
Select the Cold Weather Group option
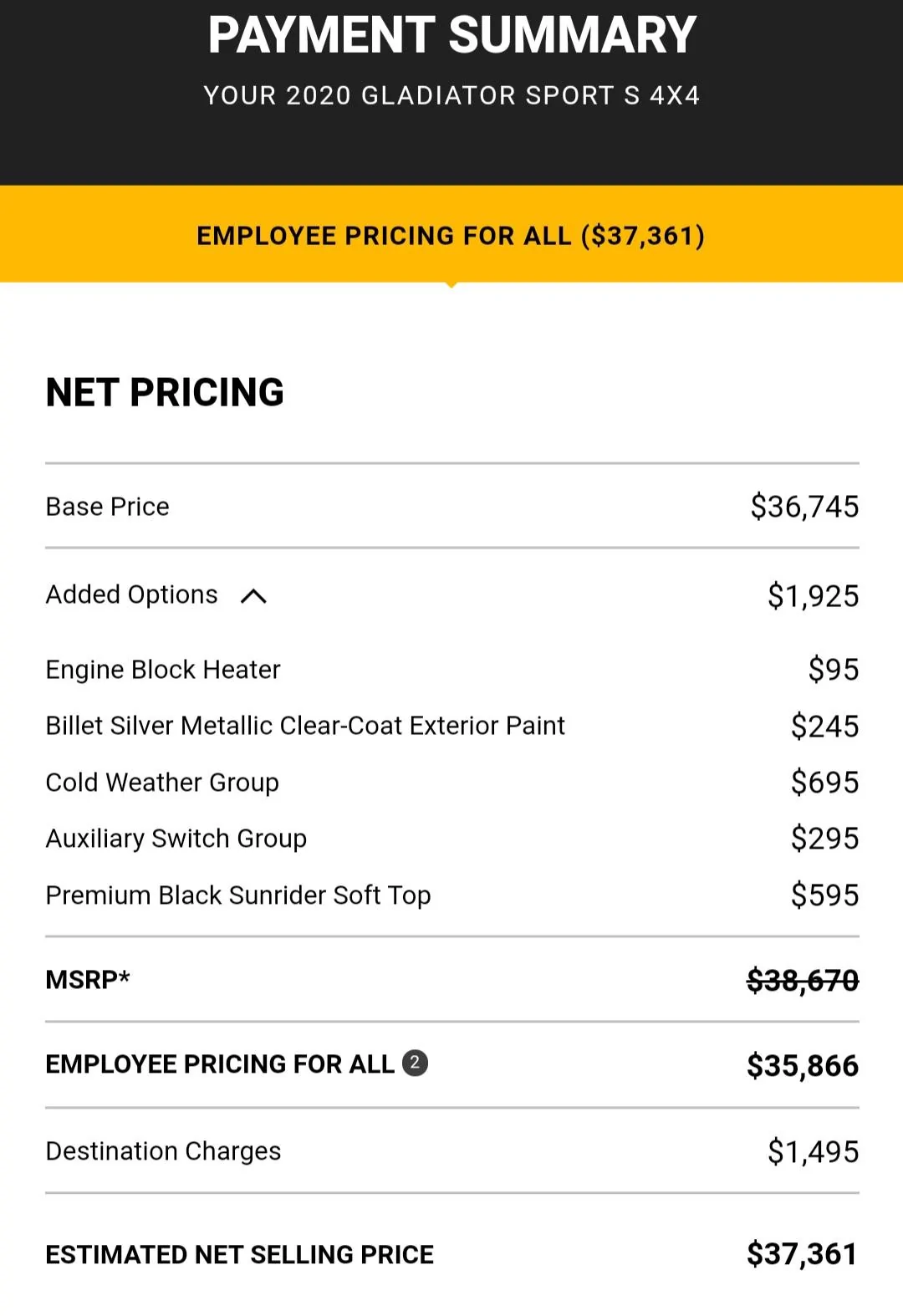[162, 783]
